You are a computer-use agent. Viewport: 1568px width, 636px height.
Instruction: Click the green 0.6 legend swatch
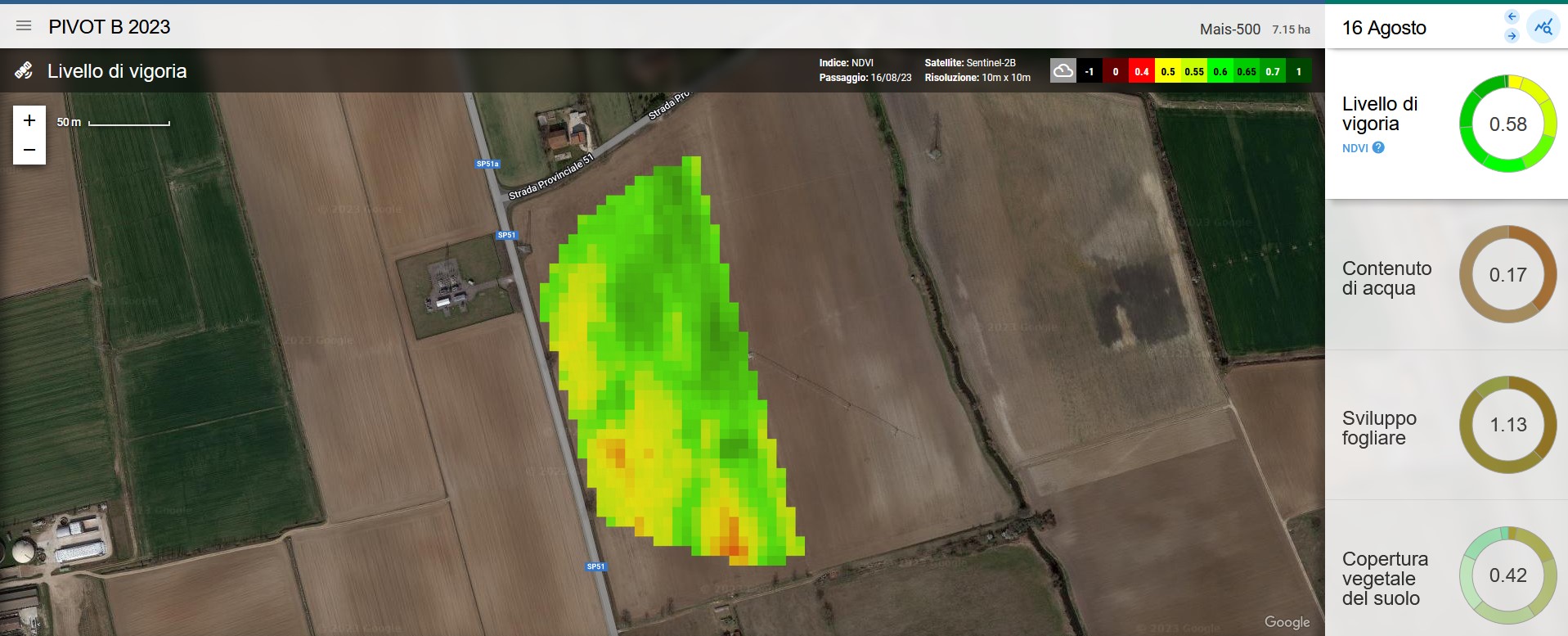1220,71
